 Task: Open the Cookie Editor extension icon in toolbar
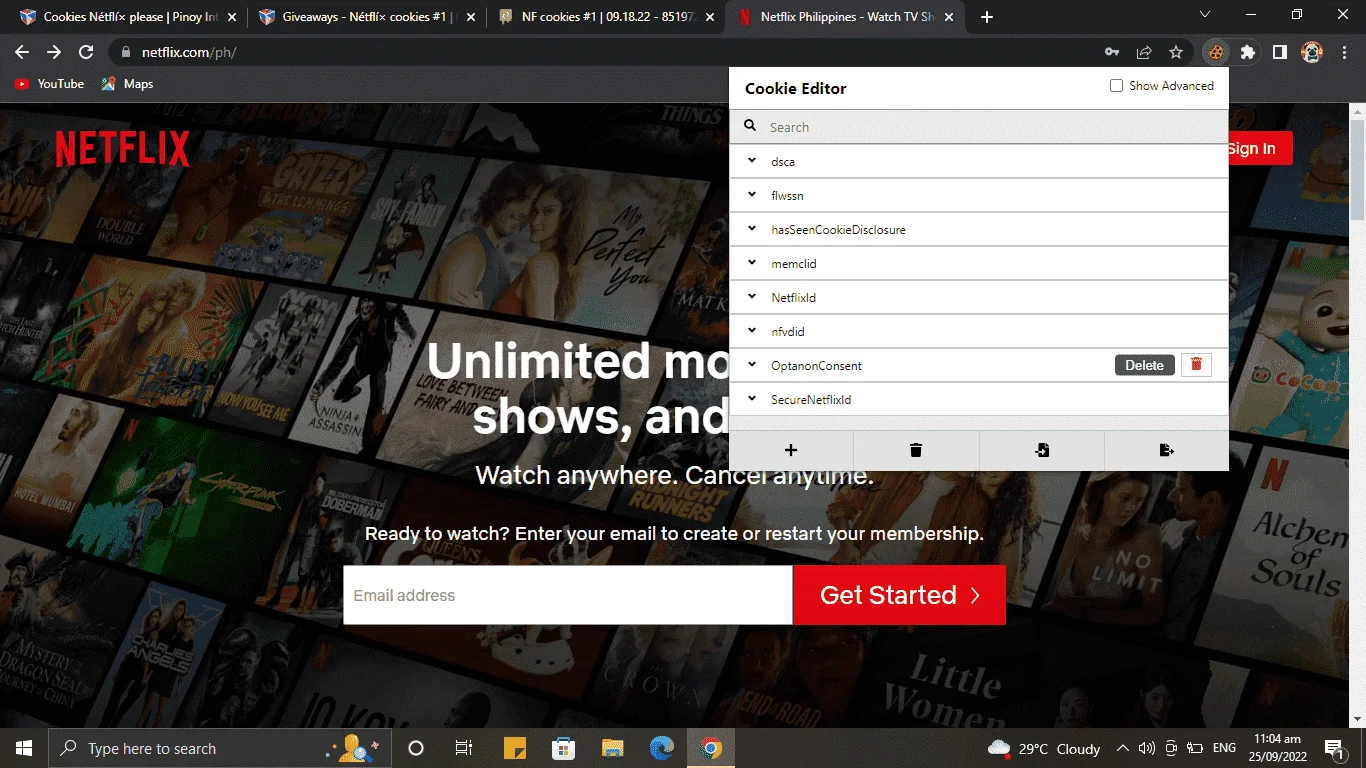(x=1215, y=52)
